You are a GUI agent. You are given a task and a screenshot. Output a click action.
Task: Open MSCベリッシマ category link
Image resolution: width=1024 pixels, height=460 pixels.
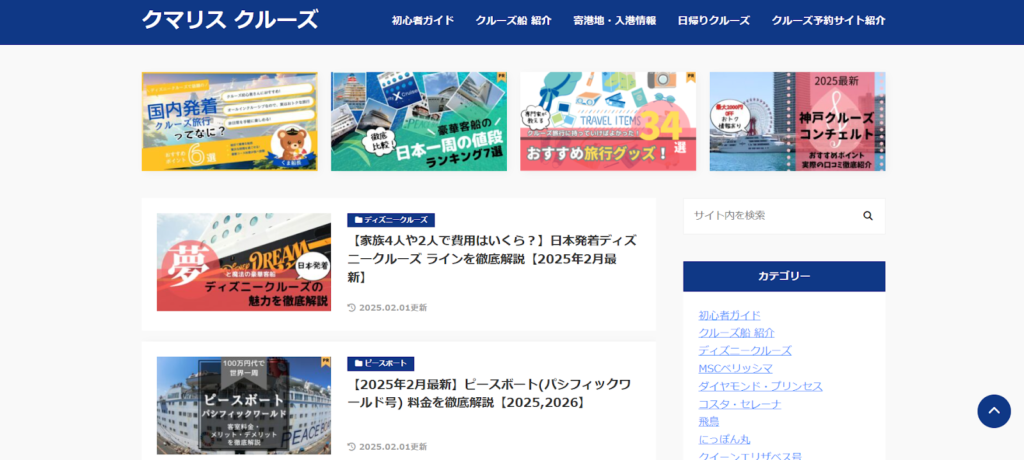[x=735, y=369]
